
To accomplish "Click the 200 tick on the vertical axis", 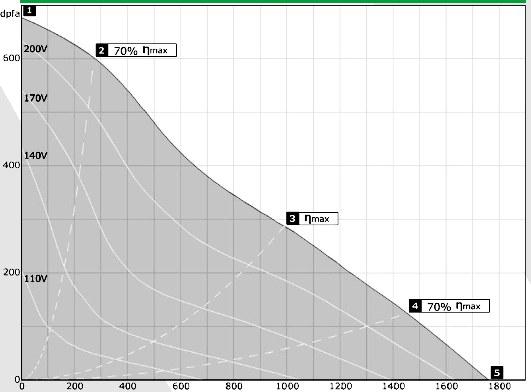I will [12, 272].
